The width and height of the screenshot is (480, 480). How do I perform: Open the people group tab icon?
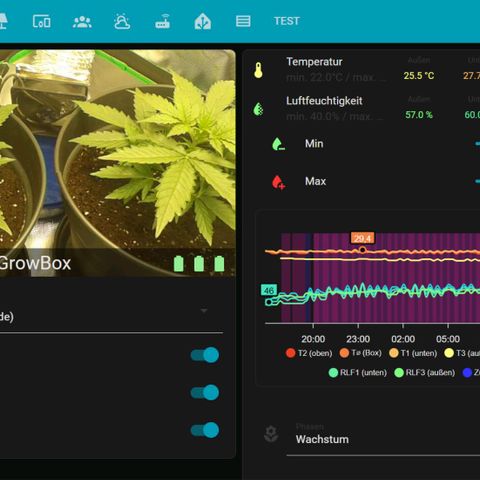pyautogui.click(x=82, y=22)
